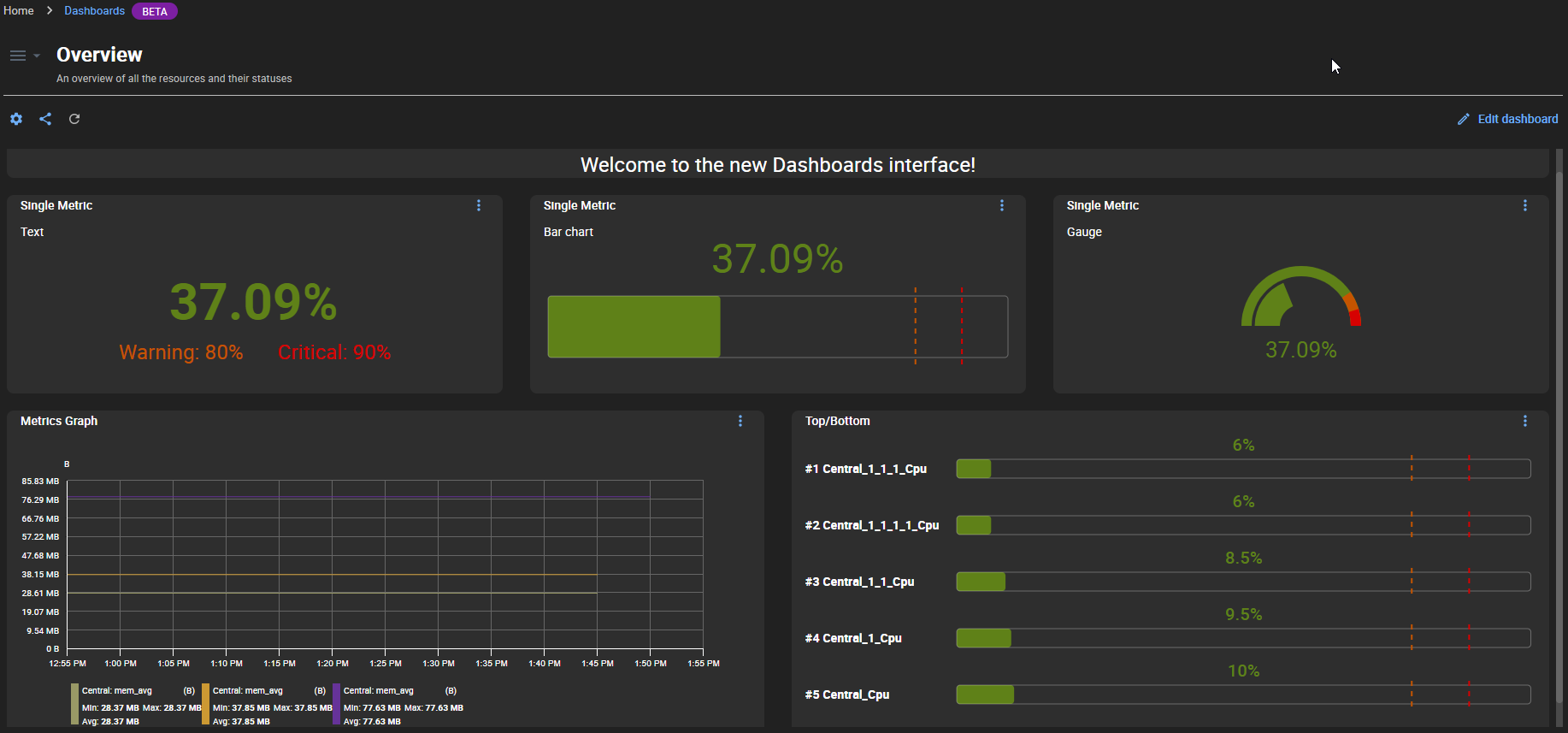Image resolution: width=1568 pixels, height=733 pixels.
Task: Click the bar chart progress bar at 37.09%
Action: tap(777, 327)
